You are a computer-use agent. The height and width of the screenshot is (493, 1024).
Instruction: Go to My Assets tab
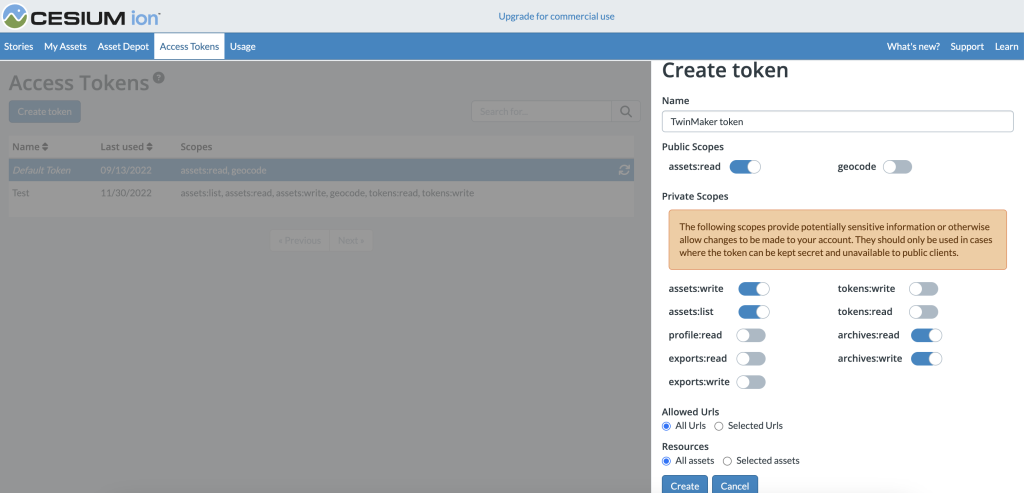(65, 46)
